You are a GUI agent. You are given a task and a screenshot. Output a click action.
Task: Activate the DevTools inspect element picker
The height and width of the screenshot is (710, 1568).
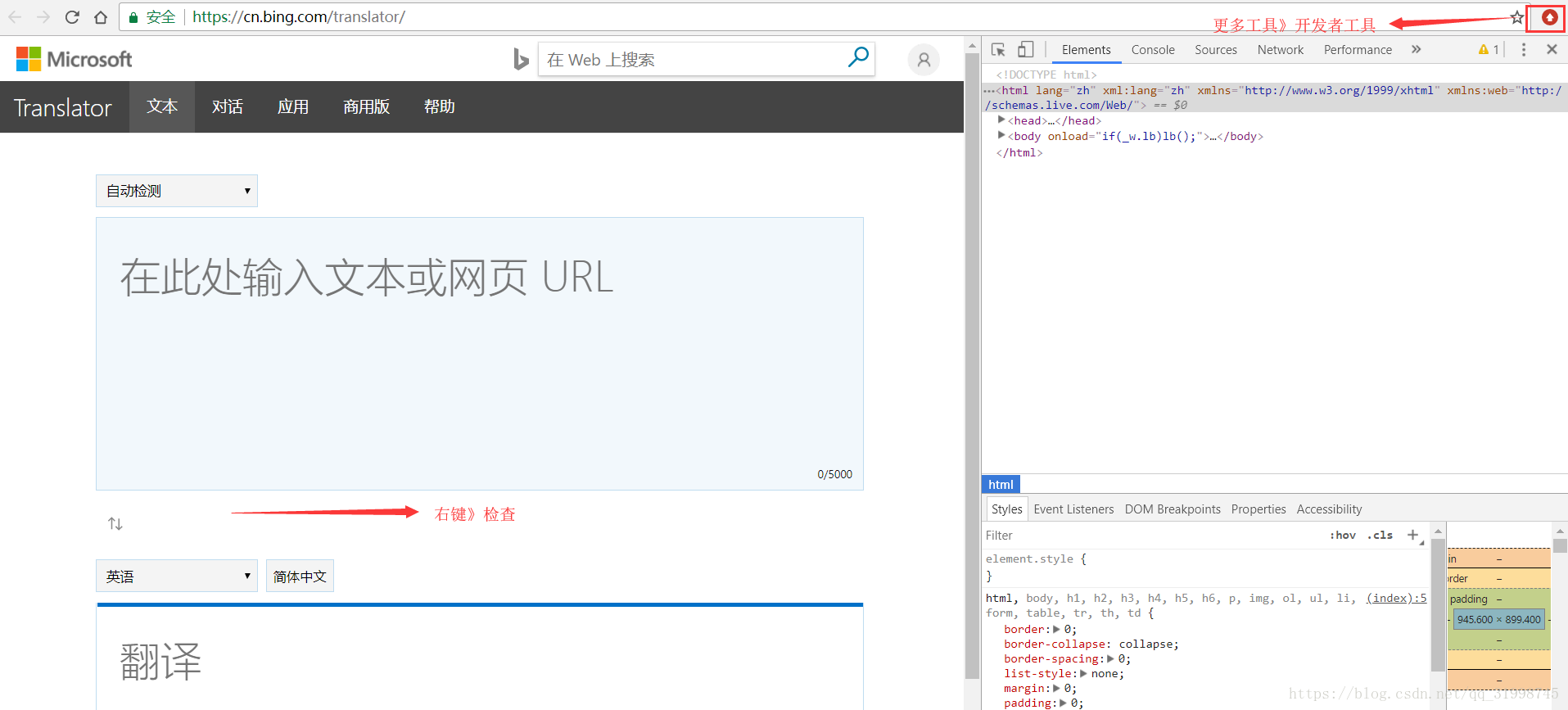pos(998,50)
